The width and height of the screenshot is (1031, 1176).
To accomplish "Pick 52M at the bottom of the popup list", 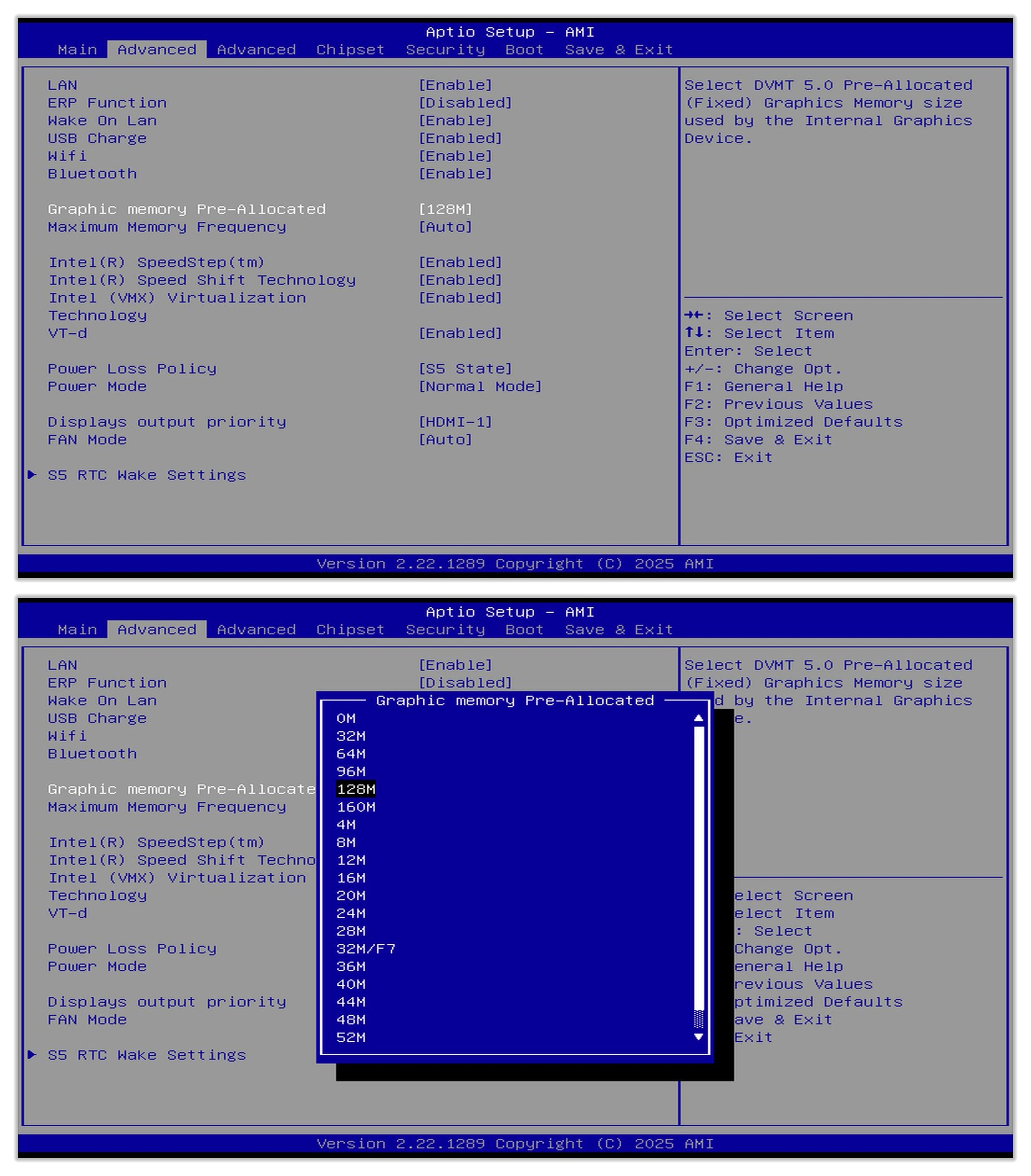I will pyautogui.click(x=351, y=1037).
